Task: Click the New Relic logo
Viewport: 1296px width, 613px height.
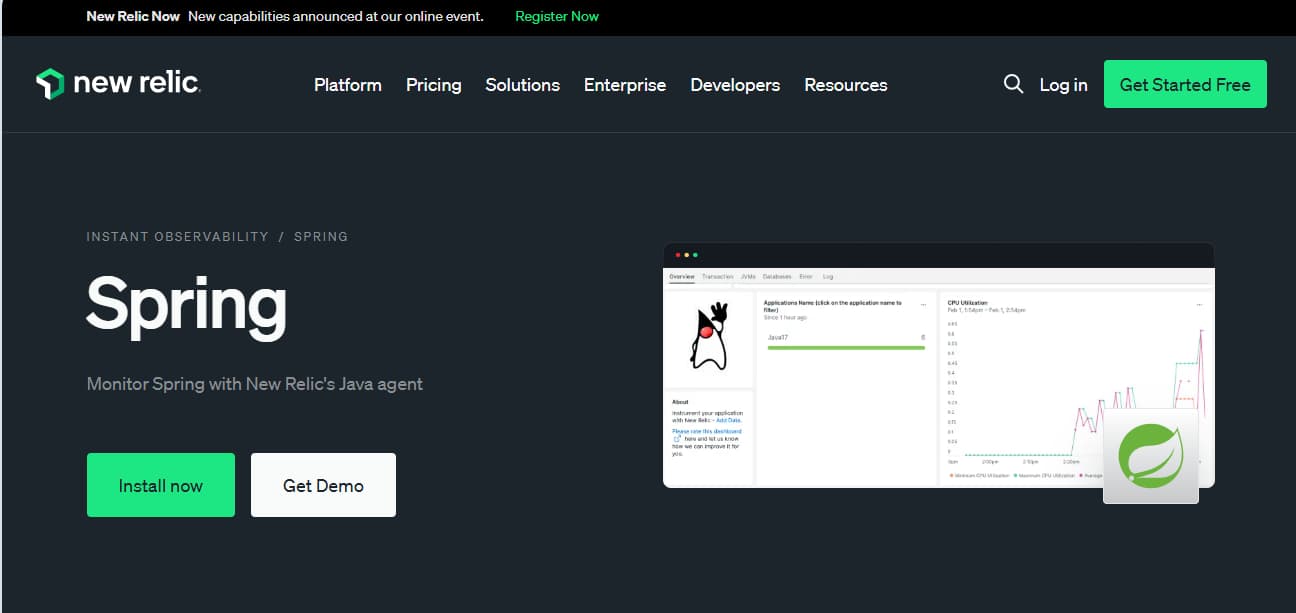Action: coord(118,84)
